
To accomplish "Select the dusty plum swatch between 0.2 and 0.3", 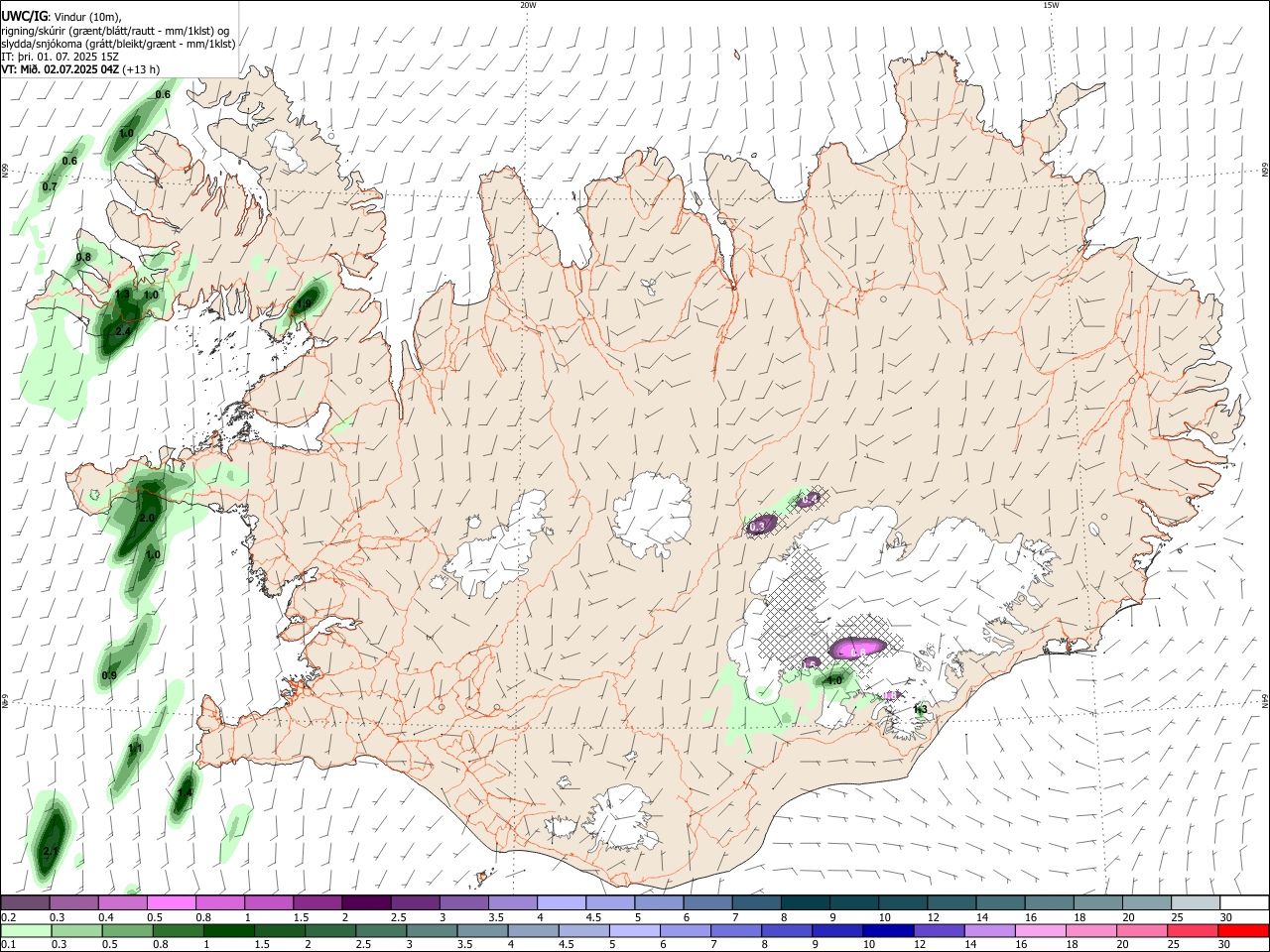I will [25, 902].
